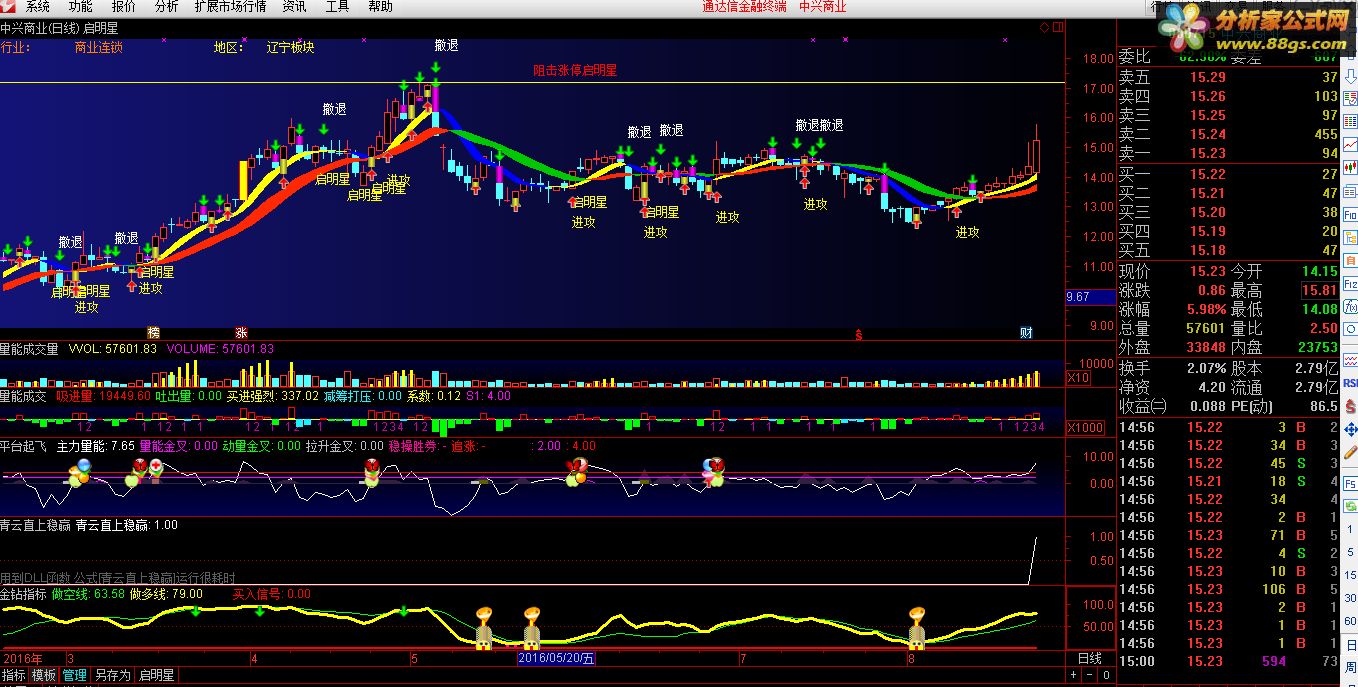Click the F10 sidebar icon
1358x687 pixels.
click(x=1350, y=216)
